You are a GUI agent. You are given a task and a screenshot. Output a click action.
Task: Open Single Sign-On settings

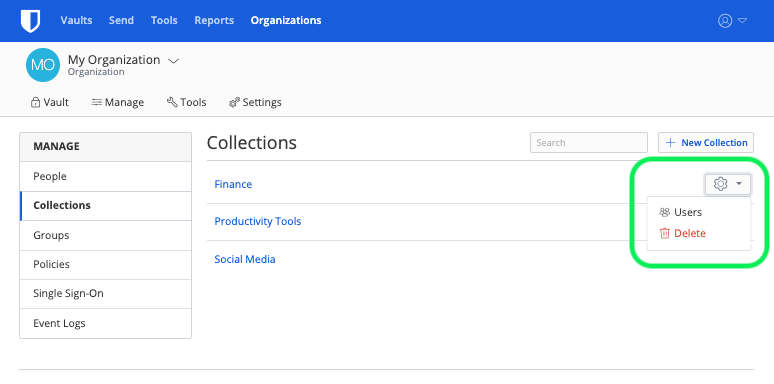(106, 293)
